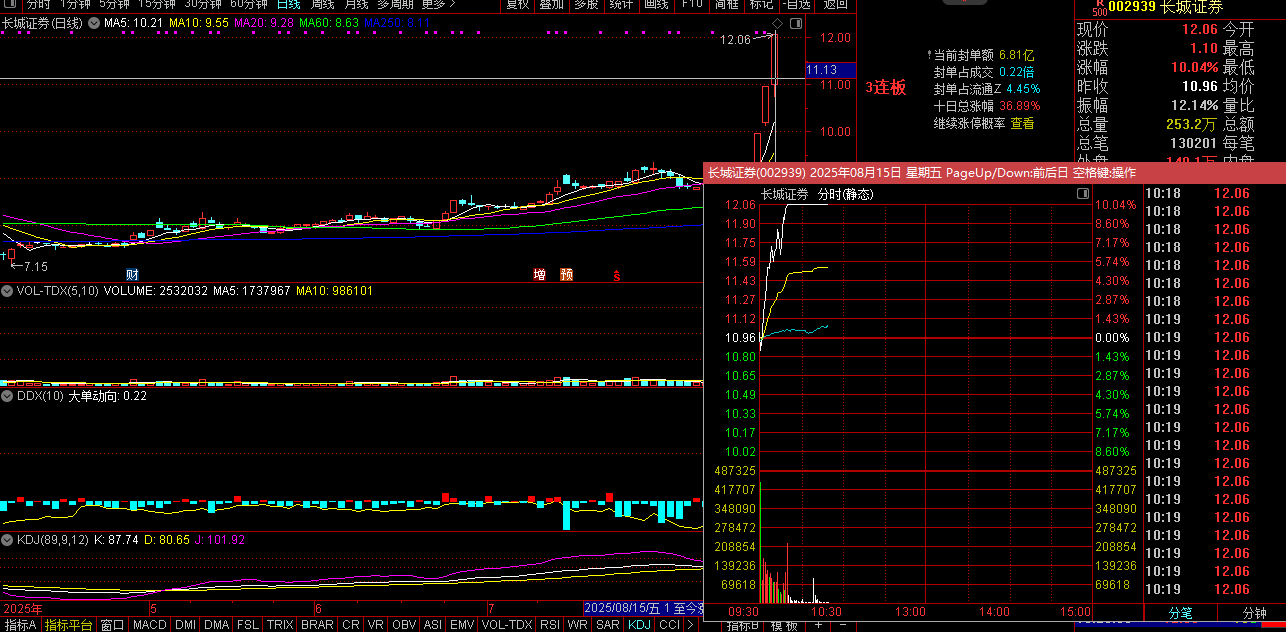Screen dimensions: 1286x632
Task: Open the circular dropdown beside 长城证券(日线)
Action: click(93, 22)
